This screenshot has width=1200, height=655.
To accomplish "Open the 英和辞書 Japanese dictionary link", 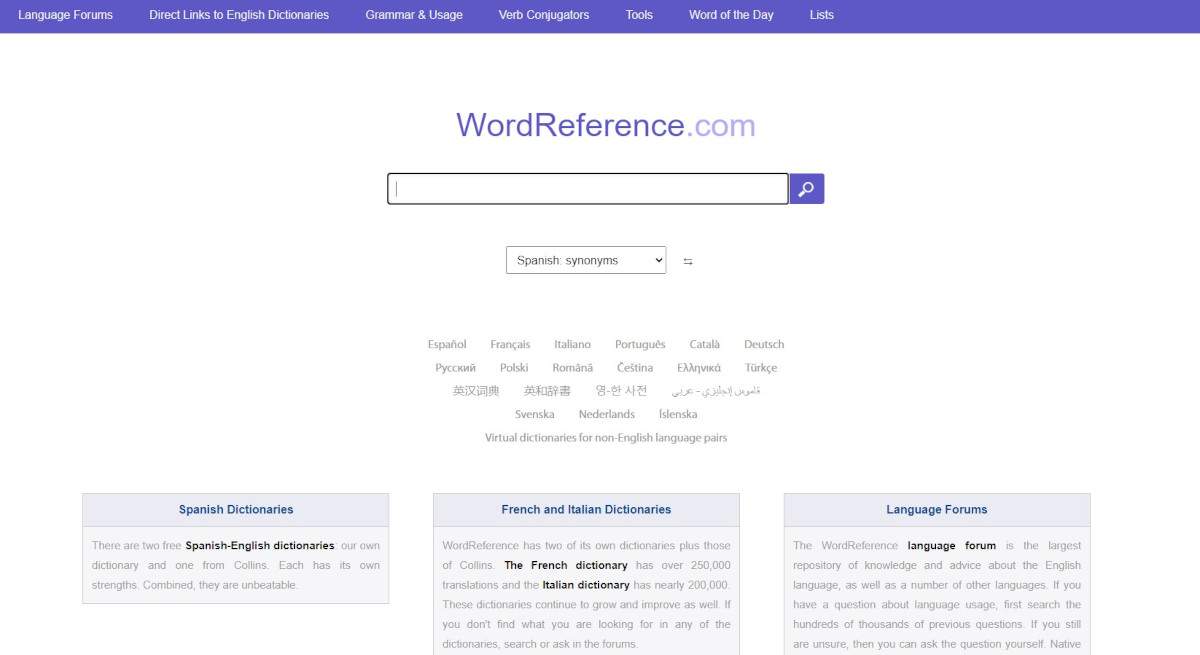I will pos(547,391).
